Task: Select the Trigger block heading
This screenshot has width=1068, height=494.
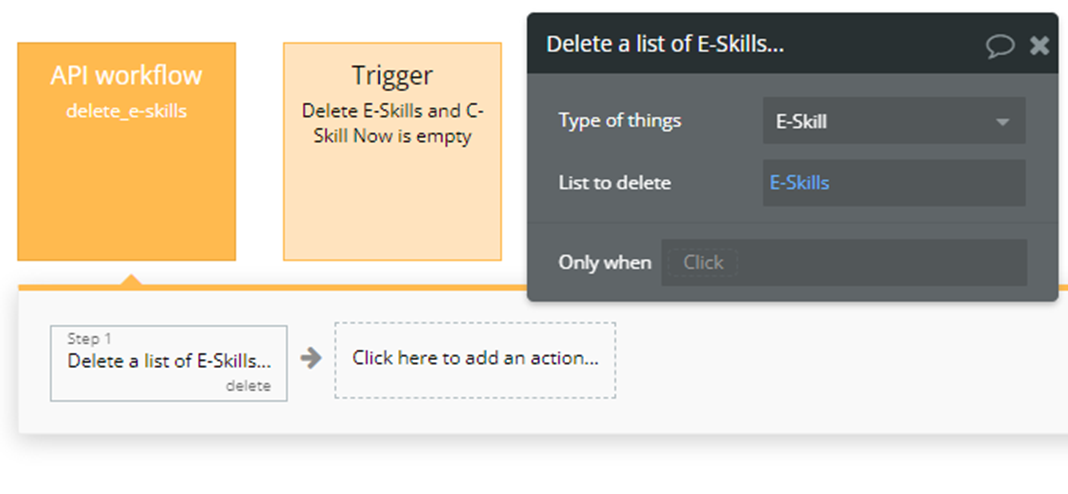Action: click(392, 75)
